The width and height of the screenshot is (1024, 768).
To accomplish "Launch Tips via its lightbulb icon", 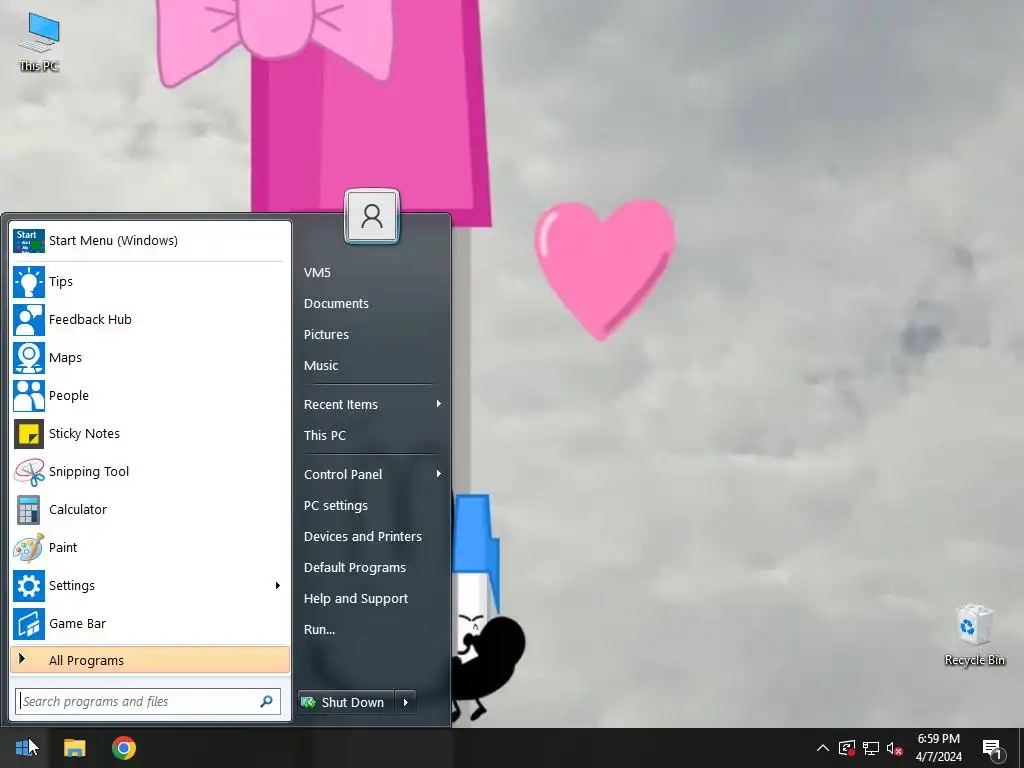I will [x=29, y=281].
